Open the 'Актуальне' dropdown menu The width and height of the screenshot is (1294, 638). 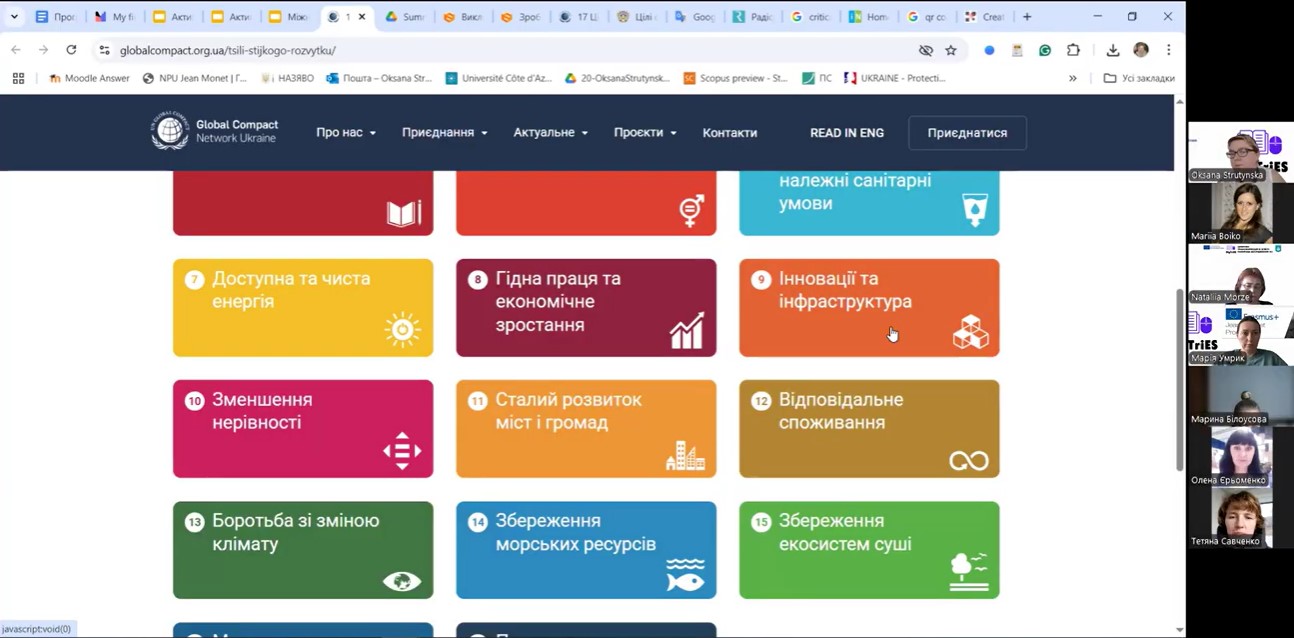tap(550, 133)
